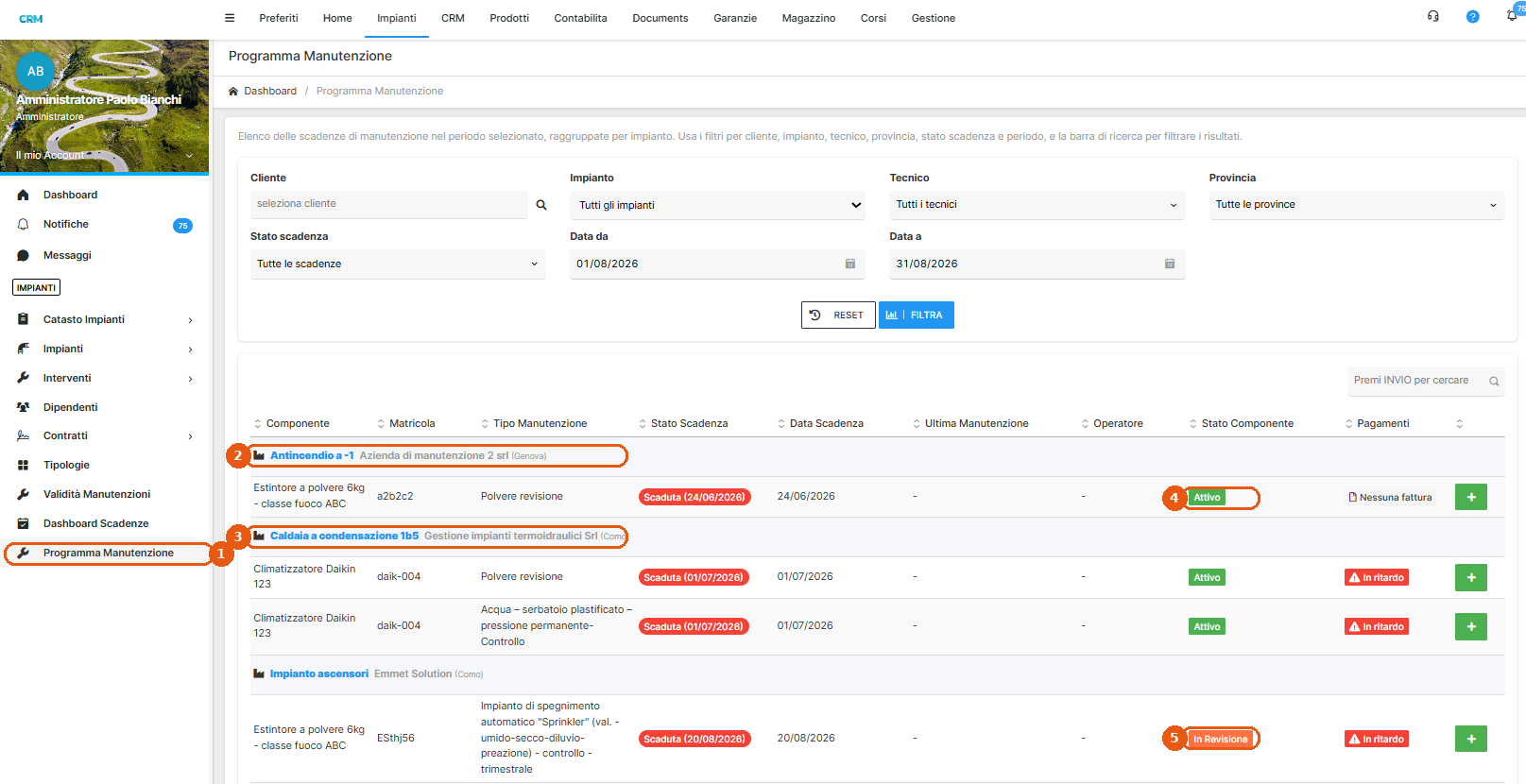Screen dimensions: 1526x784
Task: Click the Dashboard Scadenze calendar icon
Action: [x=24, y=523]
